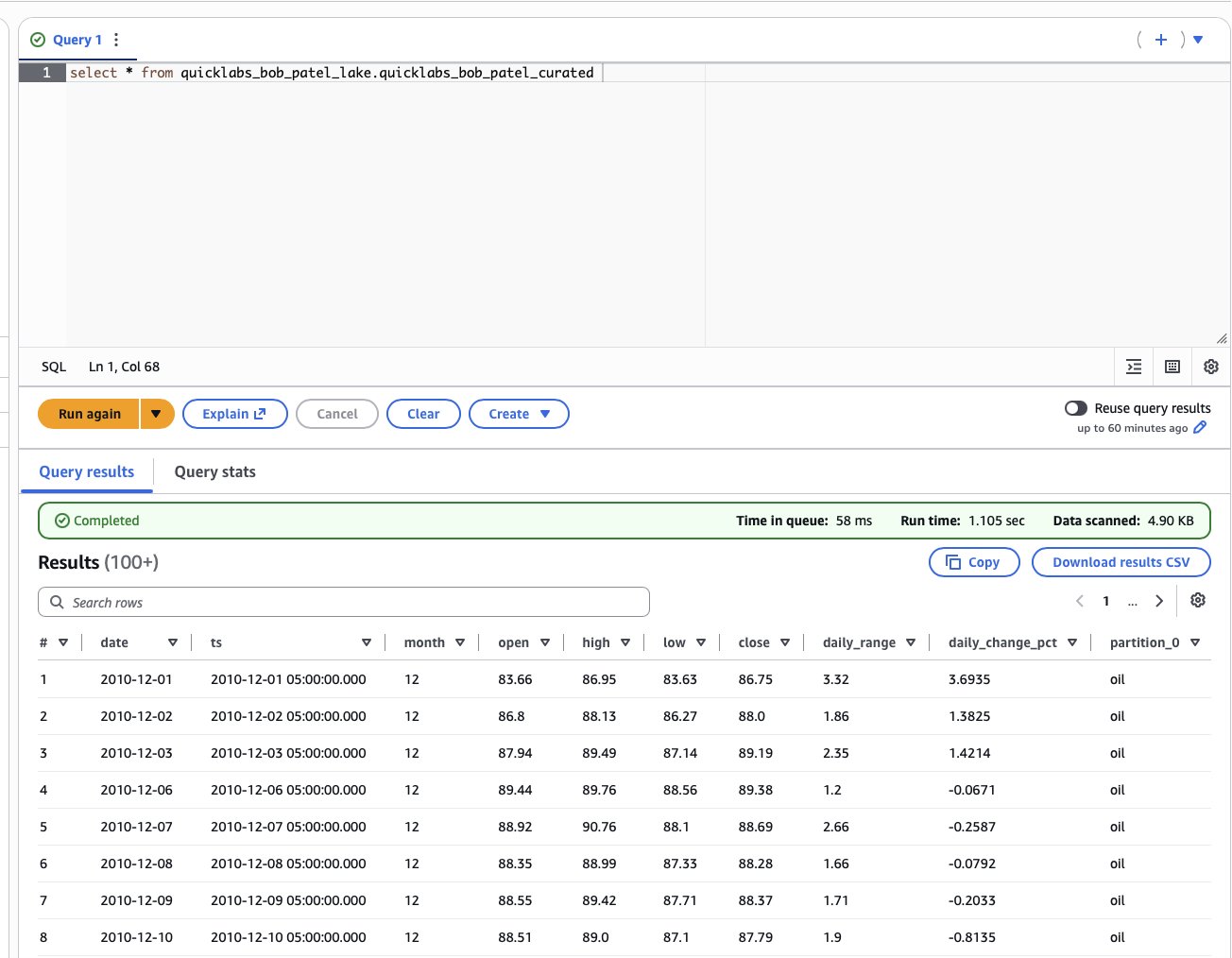Select the Query 1 tab

click(x=77, y=40)
